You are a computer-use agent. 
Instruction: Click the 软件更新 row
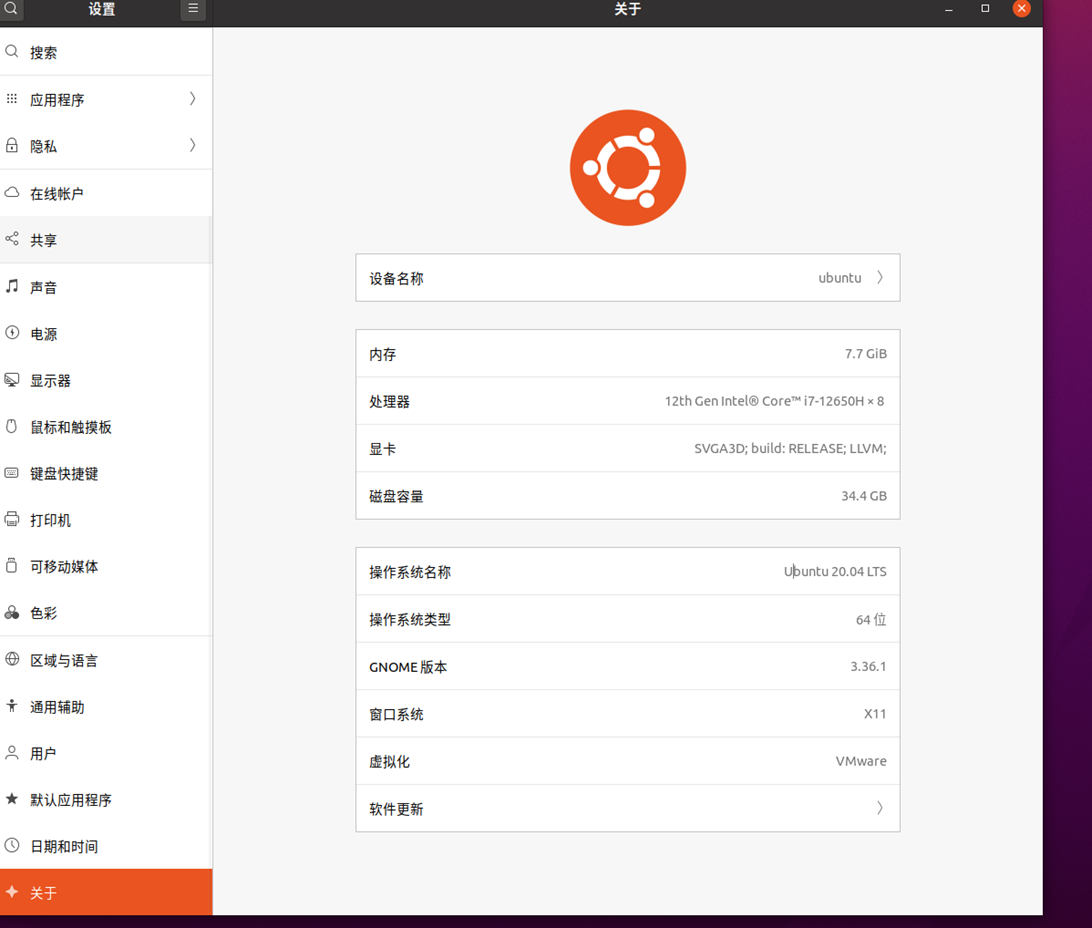coord(627,808)
